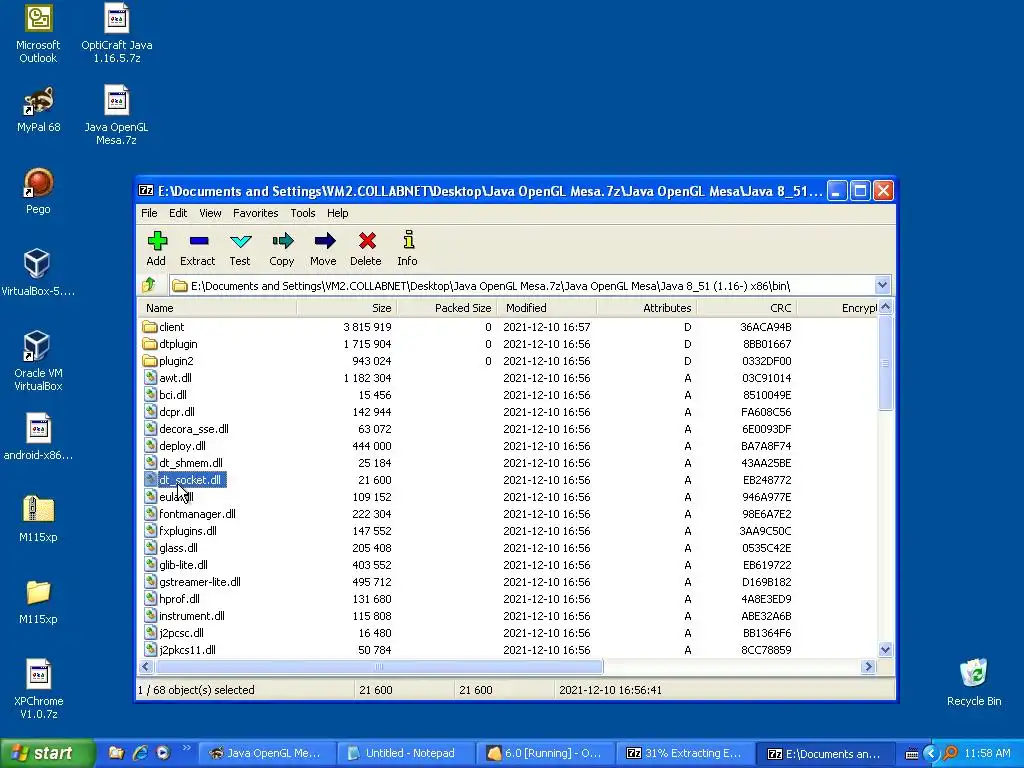This screenshot has width=1024, height=768.
Task: Go up one folder level icon
Action: click(x=149, y=285)
